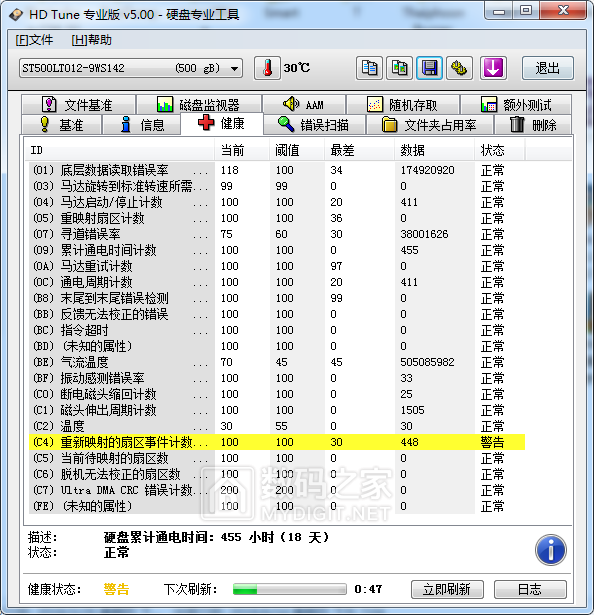Open the options tools icon

[459, 68]
